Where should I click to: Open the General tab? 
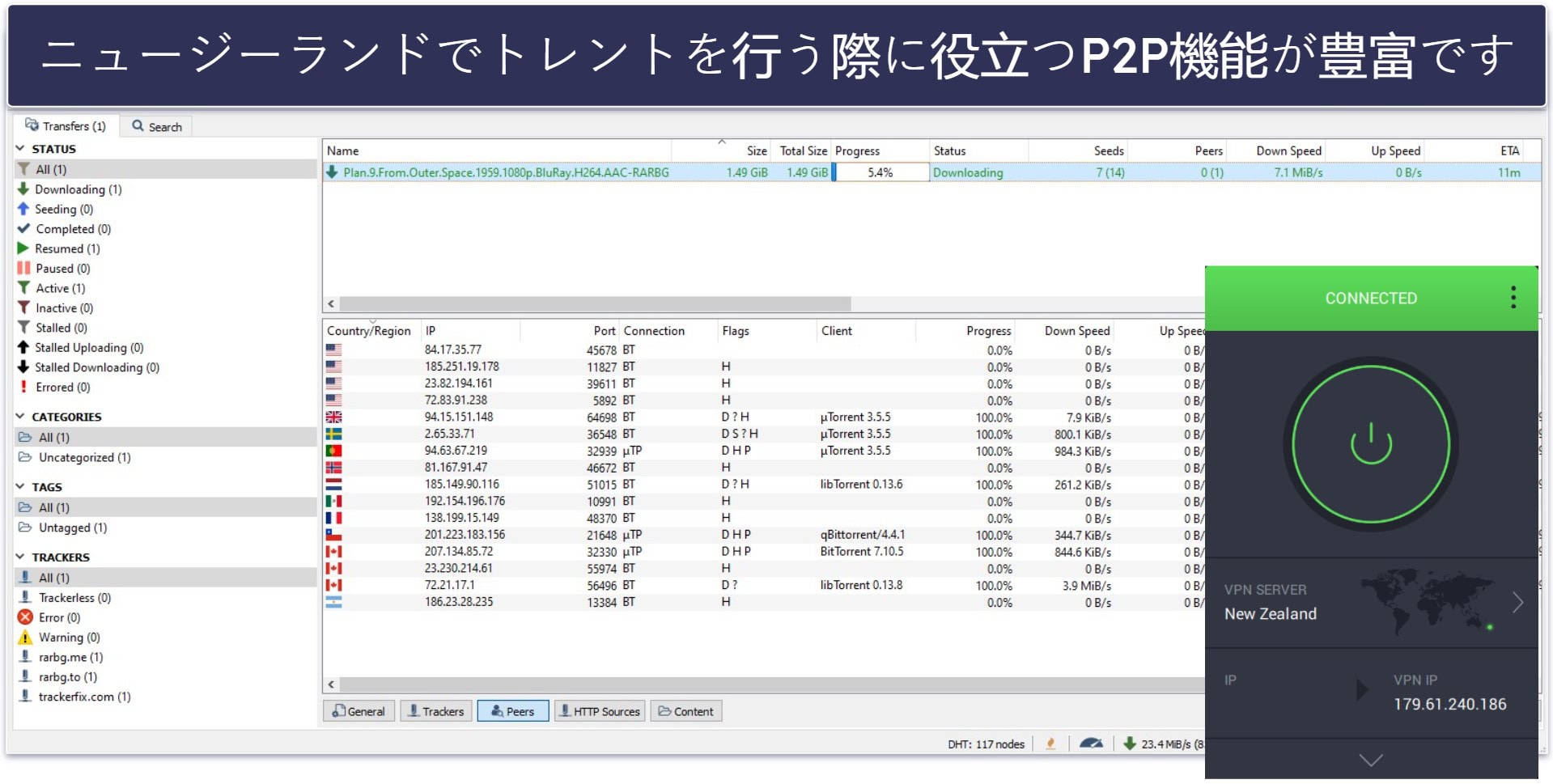coord(359,711)
